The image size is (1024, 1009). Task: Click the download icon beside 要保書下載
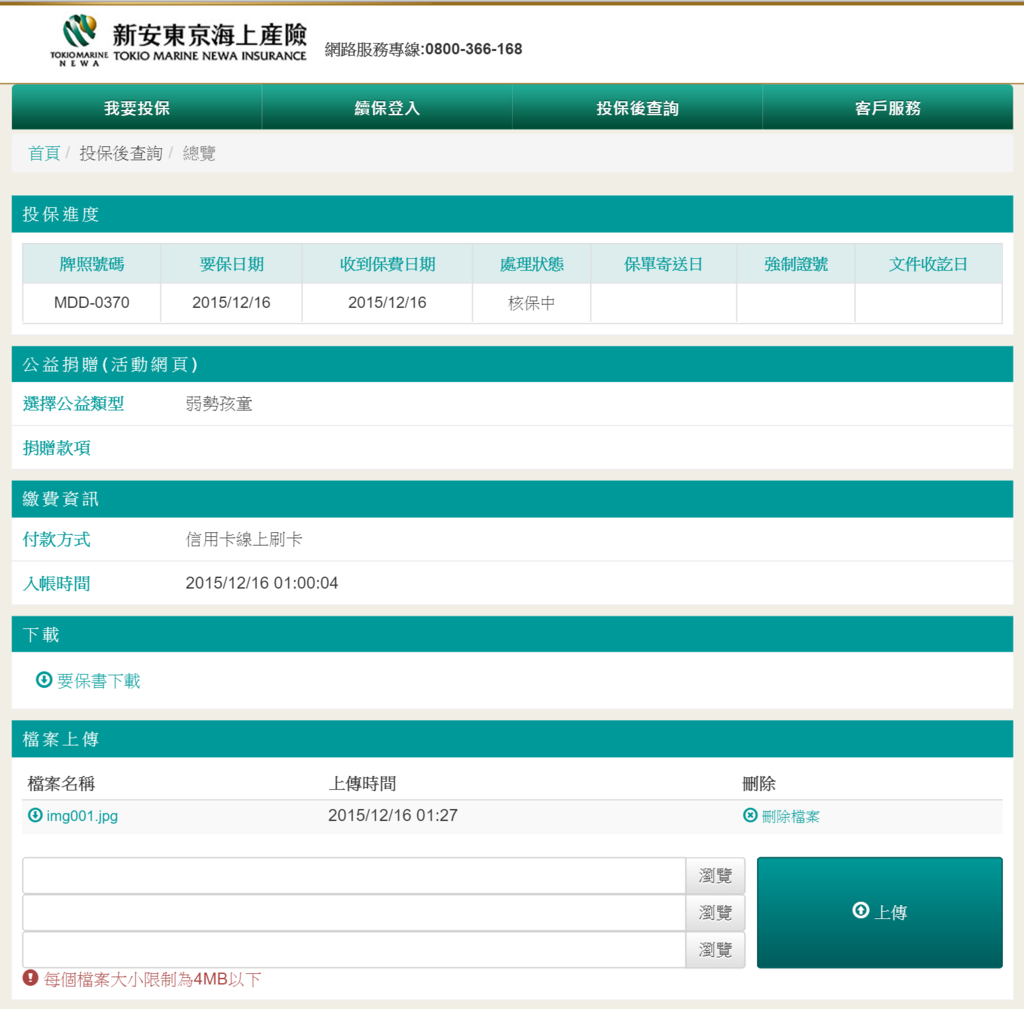(43, 680)
